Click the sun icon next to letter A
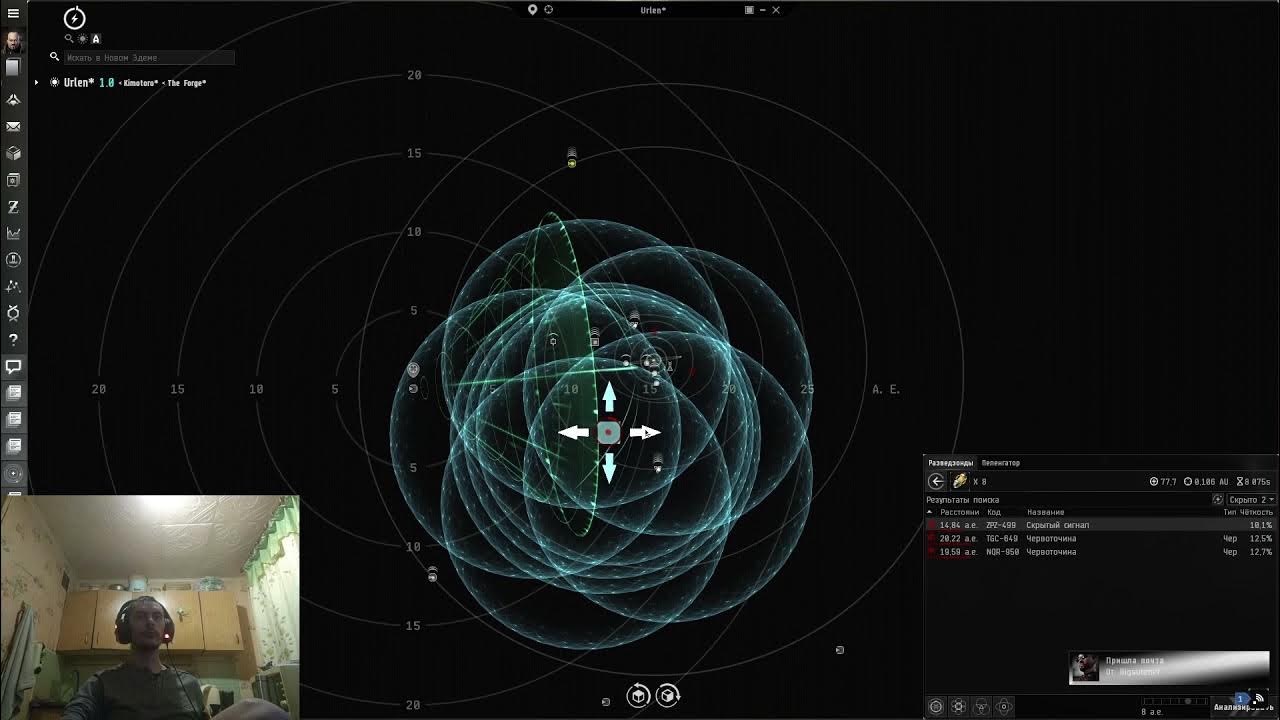Image resolution: width=1280 pixels, height=720 pixels. point(83,39)
